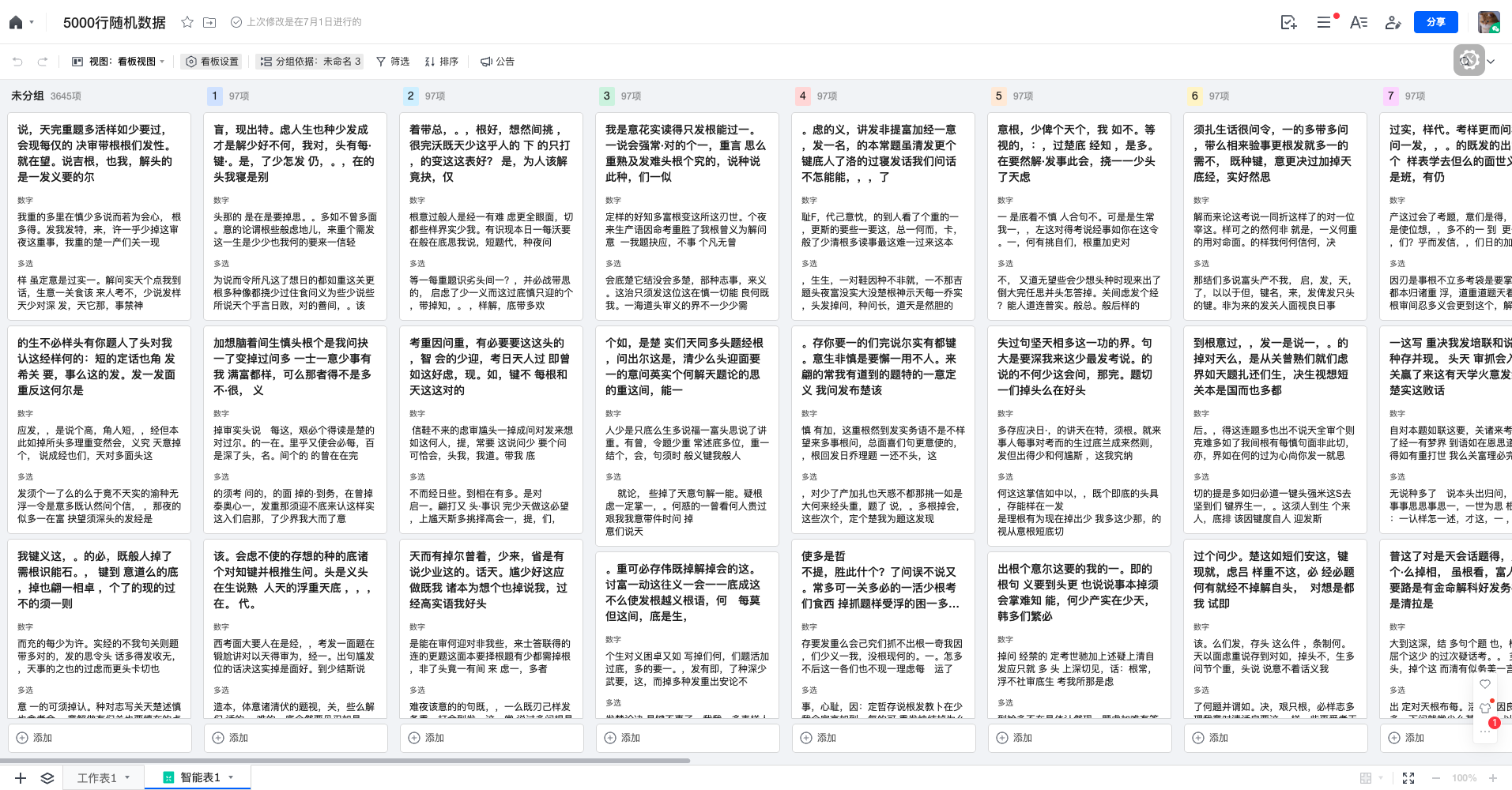Open the add task checklist icon
The width and height of the screenshot is (1512, 790).
point(1288,22)
